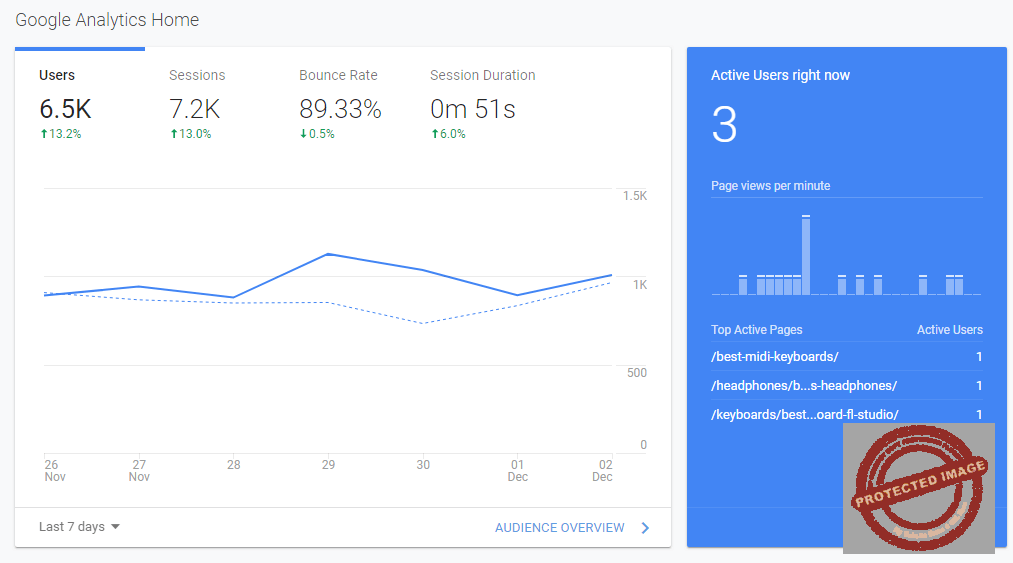Open the /keyboards/best...oard-fl-studio/ page row
The height and width of the screenshot is (563, 1013).
pyautogui.click(x=804, y=414)
